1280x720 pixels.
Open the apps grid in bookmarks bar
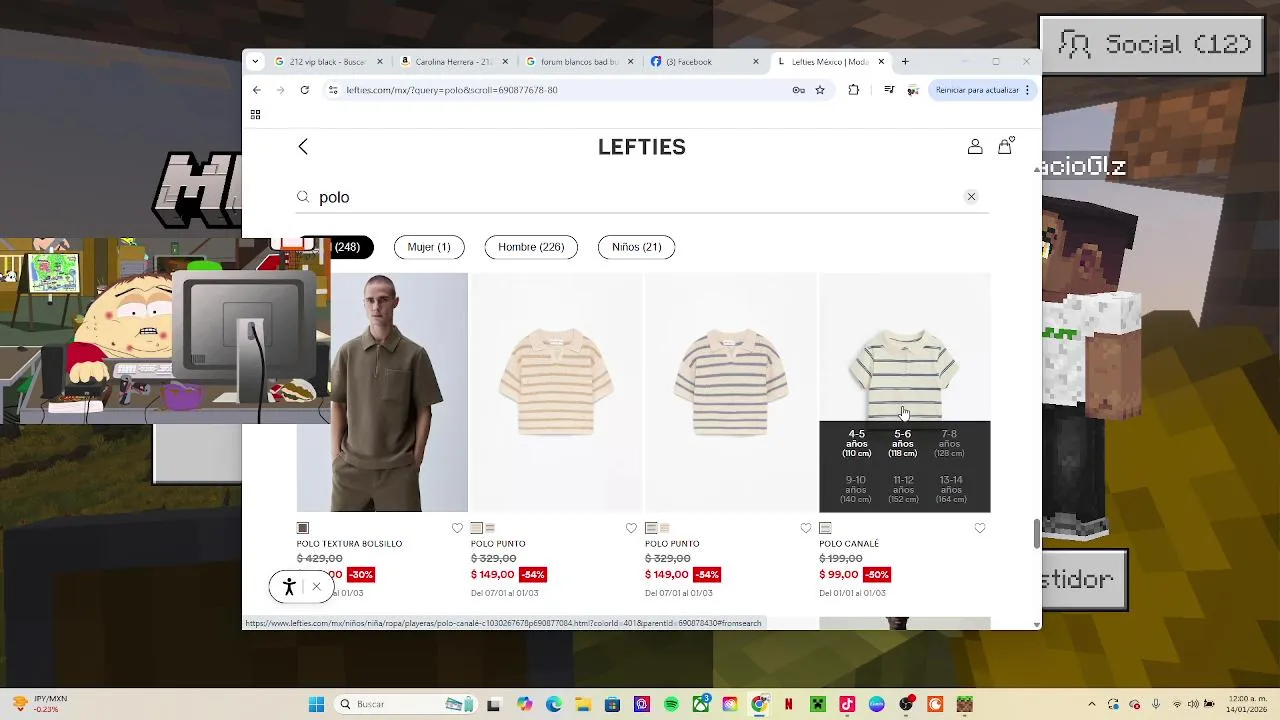(255, 115)
